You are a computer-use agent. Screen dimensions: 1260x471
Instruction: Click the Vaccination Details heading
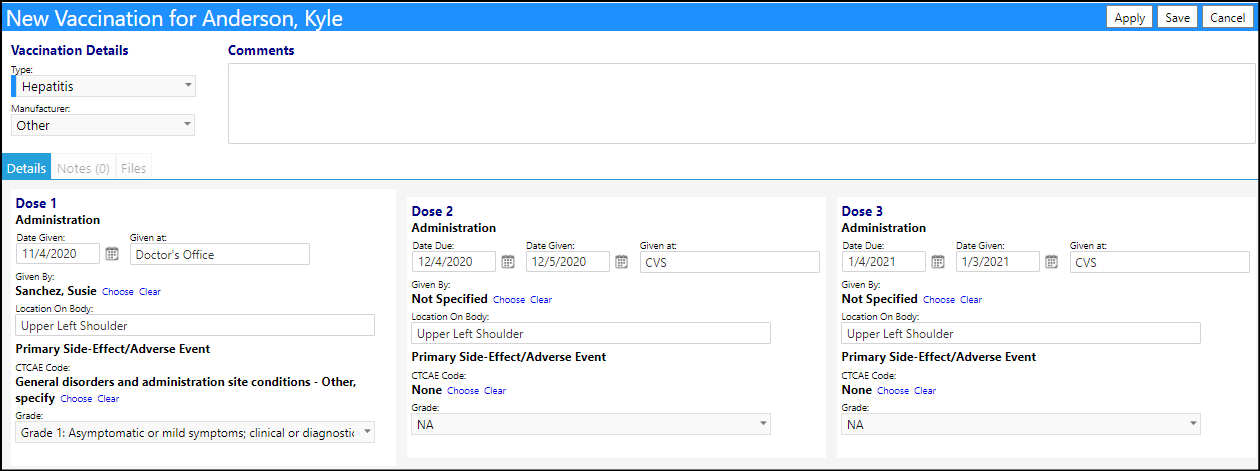pyautogui.click(x=70, y=50)
